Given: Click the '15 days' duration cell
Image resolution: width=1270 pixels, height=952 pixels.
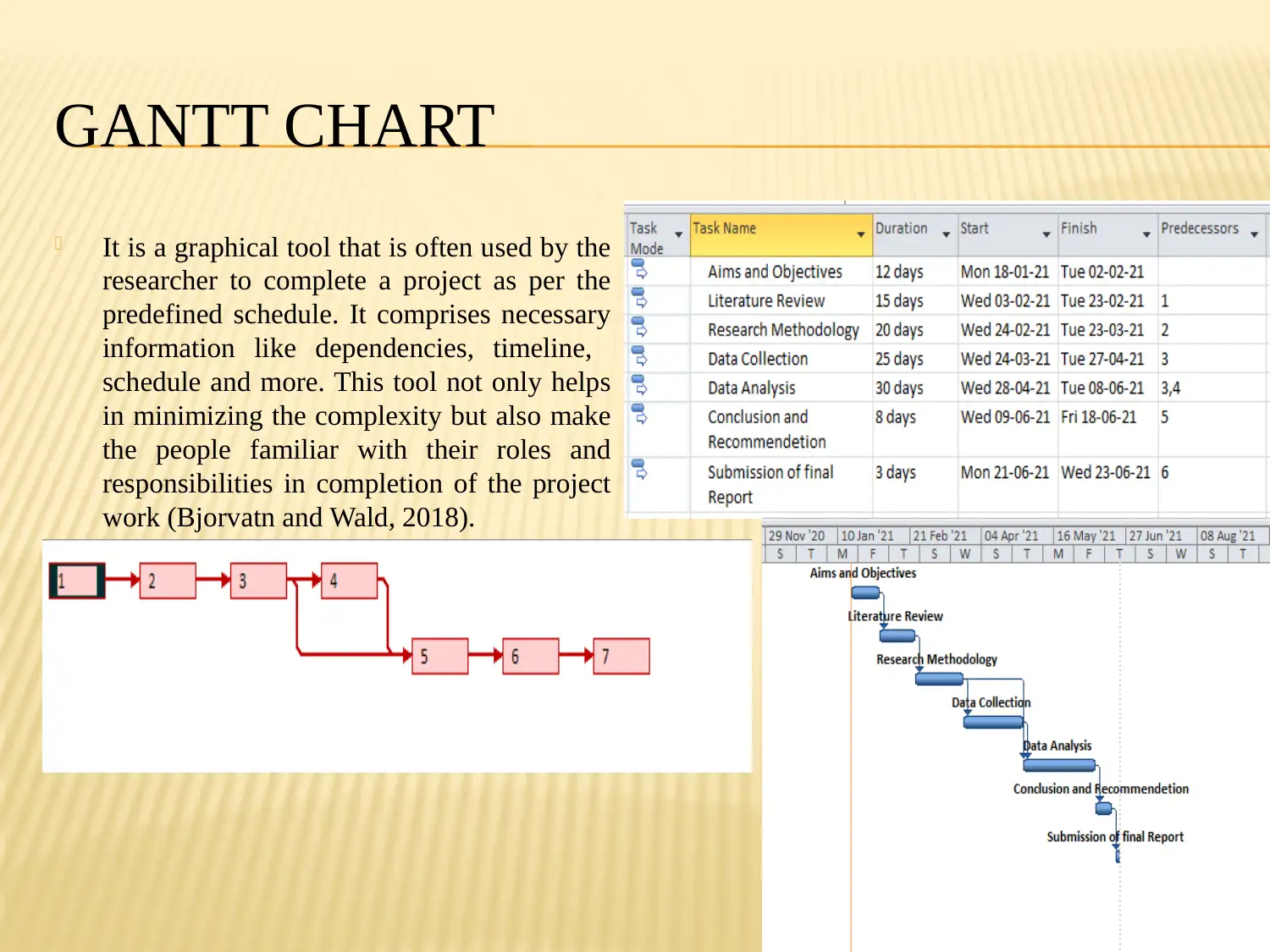Looking at the screenshot, I should coord(915,300).
